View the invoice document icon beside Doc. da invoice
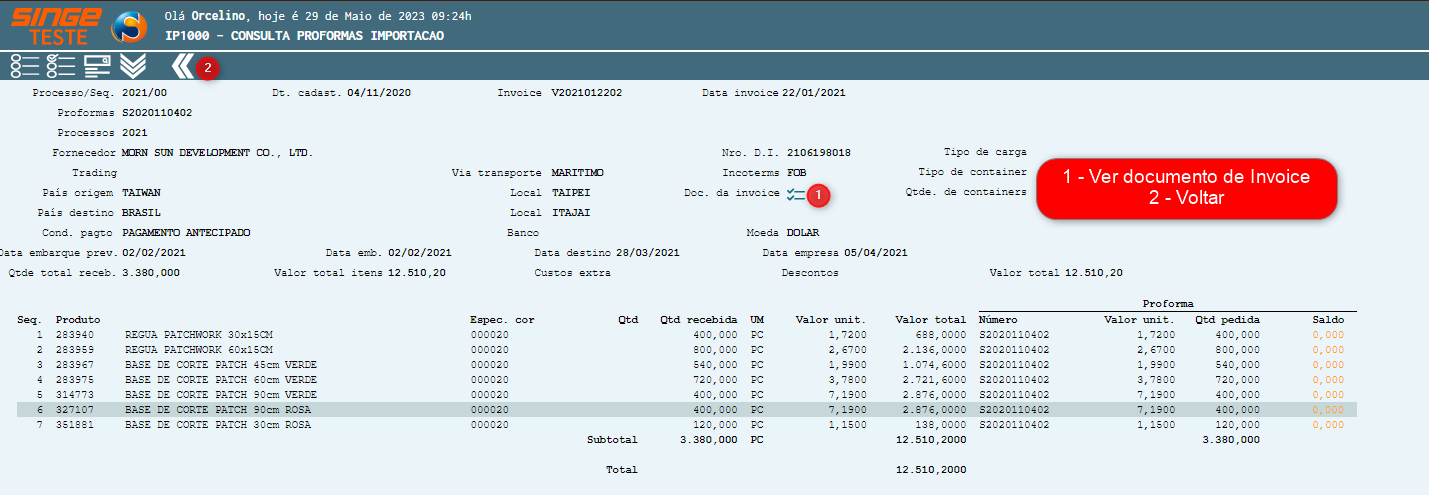Image resolution: width=1429 pixels, height=495 pixels. pyautogui.click(x=795, y=195)
